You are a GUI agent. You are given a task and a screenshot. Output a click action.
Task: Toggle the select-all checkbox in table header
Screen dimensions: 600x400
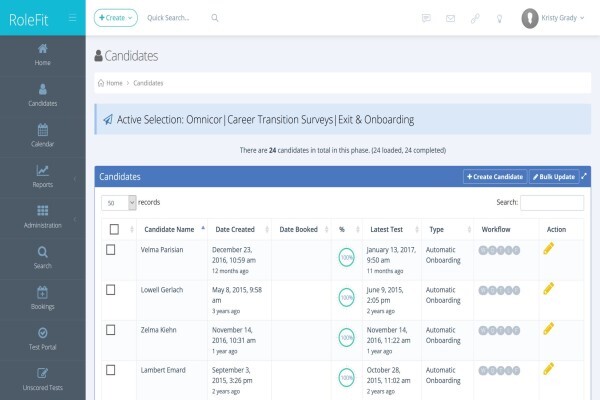pos(114,229)
